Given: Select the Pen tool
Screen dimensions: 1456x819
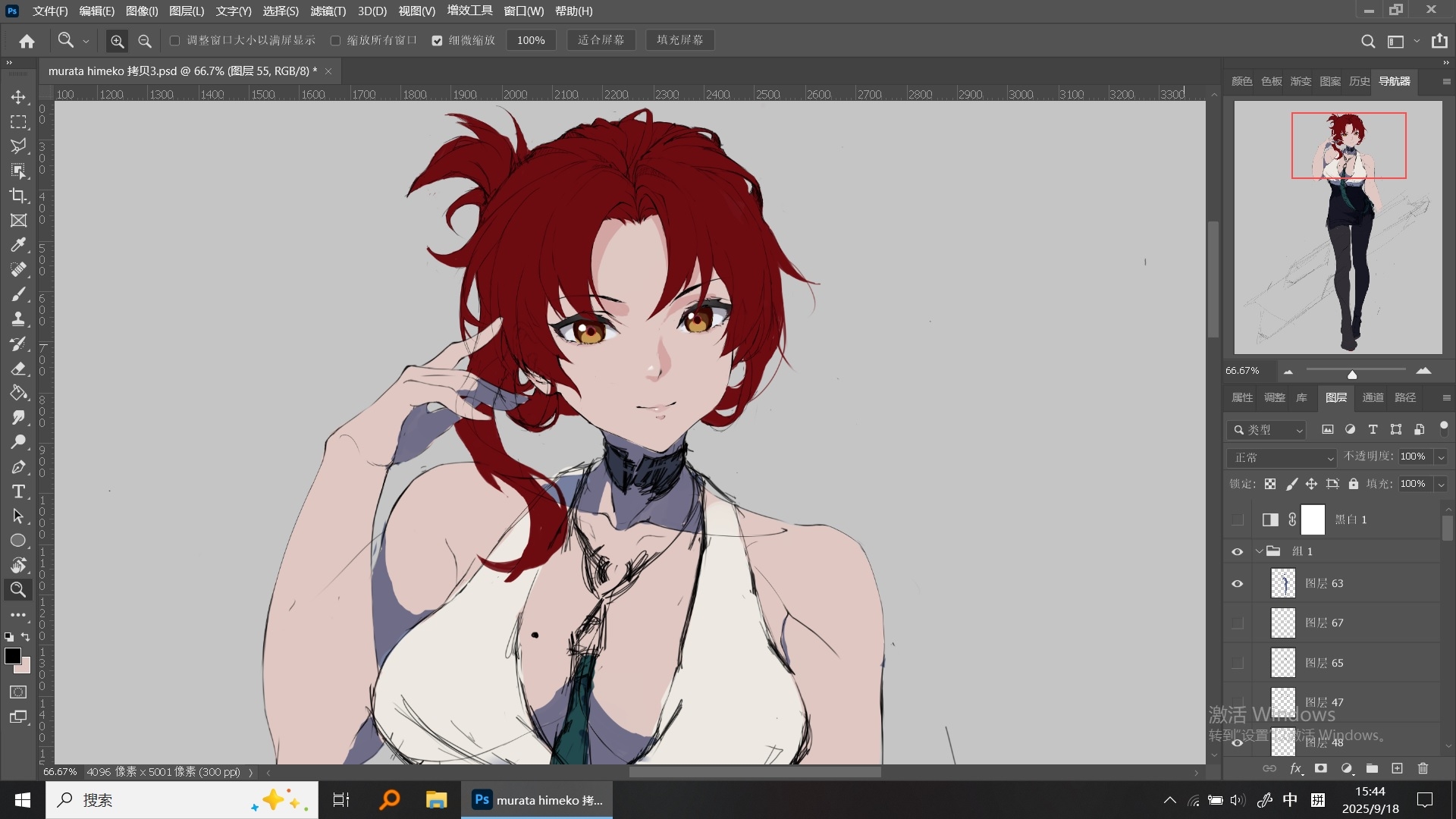Looking at the screenshot, I should (18, 467).
